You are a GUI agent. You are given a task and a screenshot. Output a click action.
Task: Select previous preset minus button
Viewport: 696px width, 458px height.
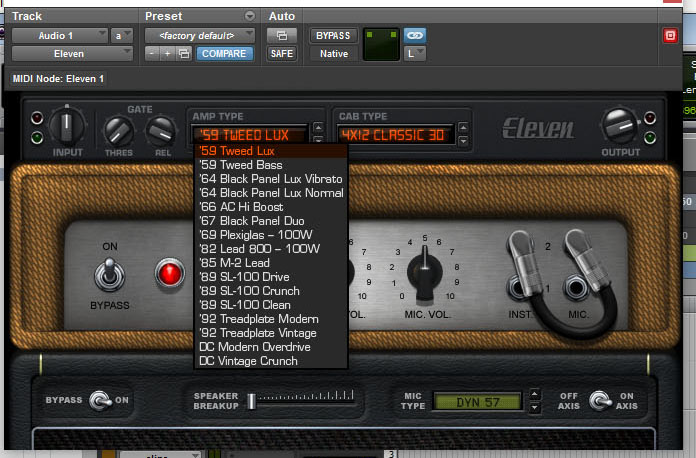tap(152, 54)
